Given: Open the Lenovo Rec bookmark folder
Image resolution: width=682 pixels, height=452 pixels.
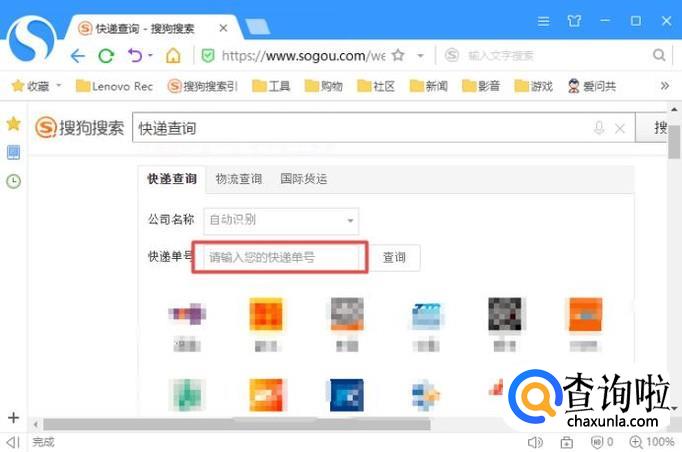Looking at the screenshot, I should (x=114, y=86).
